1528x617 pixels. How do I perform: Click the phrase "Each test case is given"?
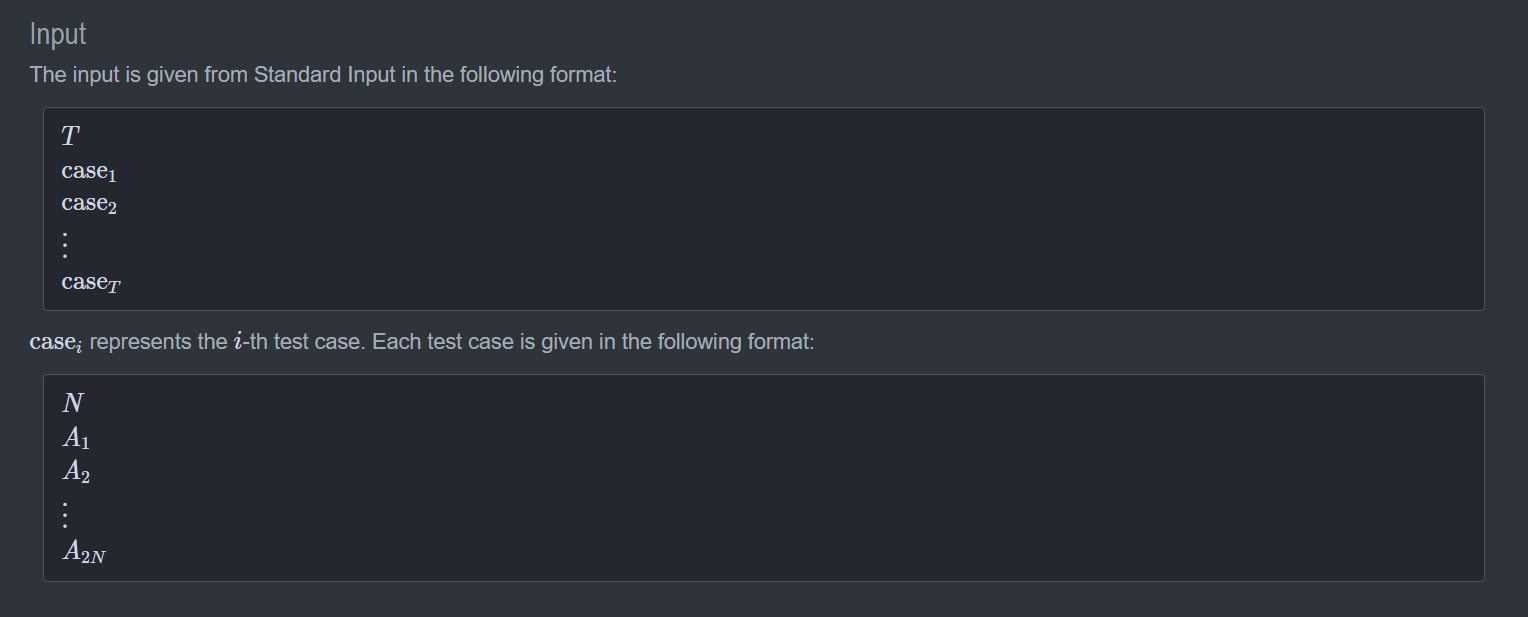(482, 342)
